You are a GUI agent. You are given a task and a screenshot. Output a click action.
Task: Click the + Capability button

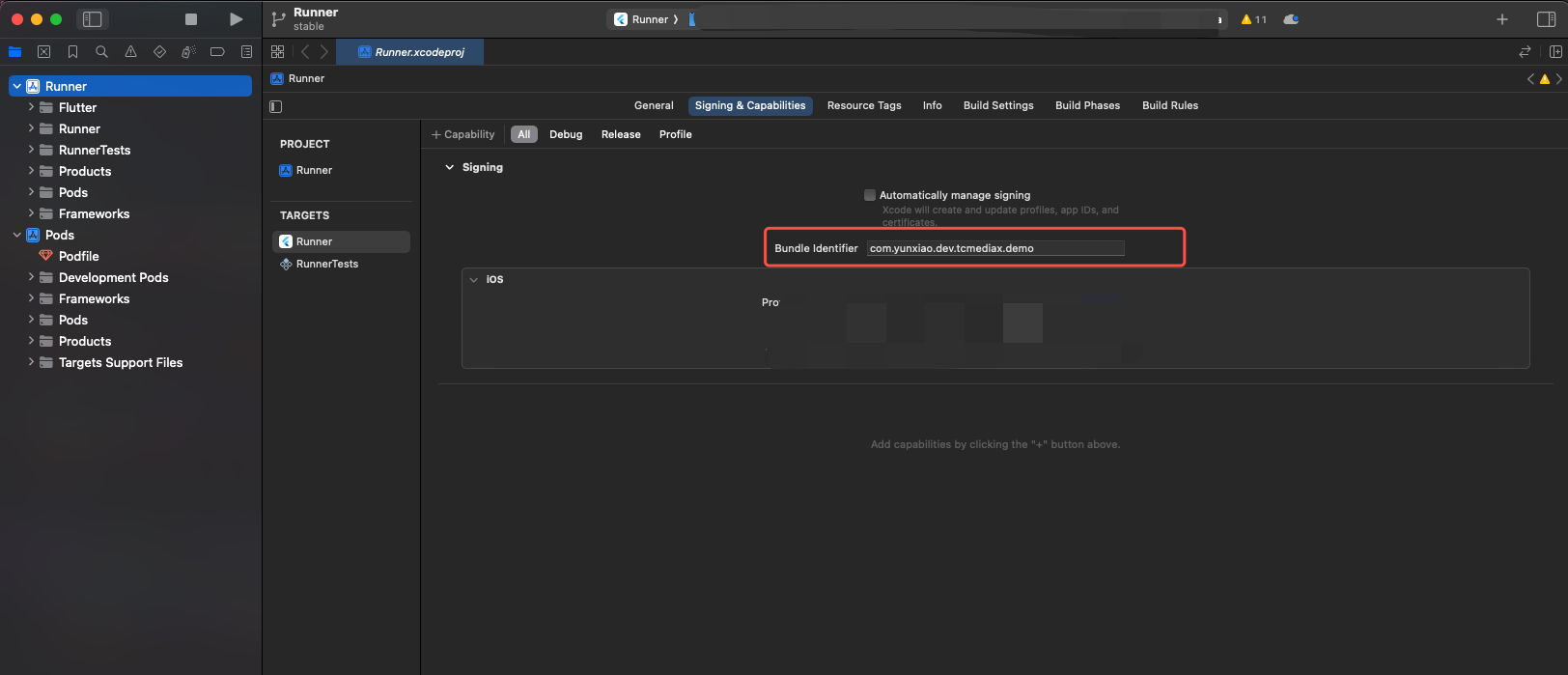pyautogui.click(x=462, y=134)
